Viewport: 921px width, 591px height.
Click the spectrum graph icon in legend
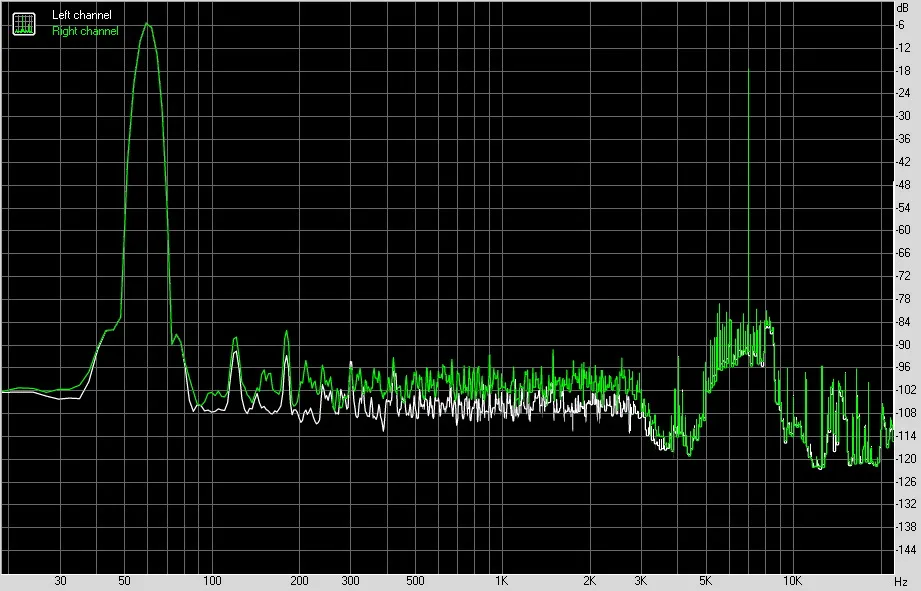pos(24,23)
